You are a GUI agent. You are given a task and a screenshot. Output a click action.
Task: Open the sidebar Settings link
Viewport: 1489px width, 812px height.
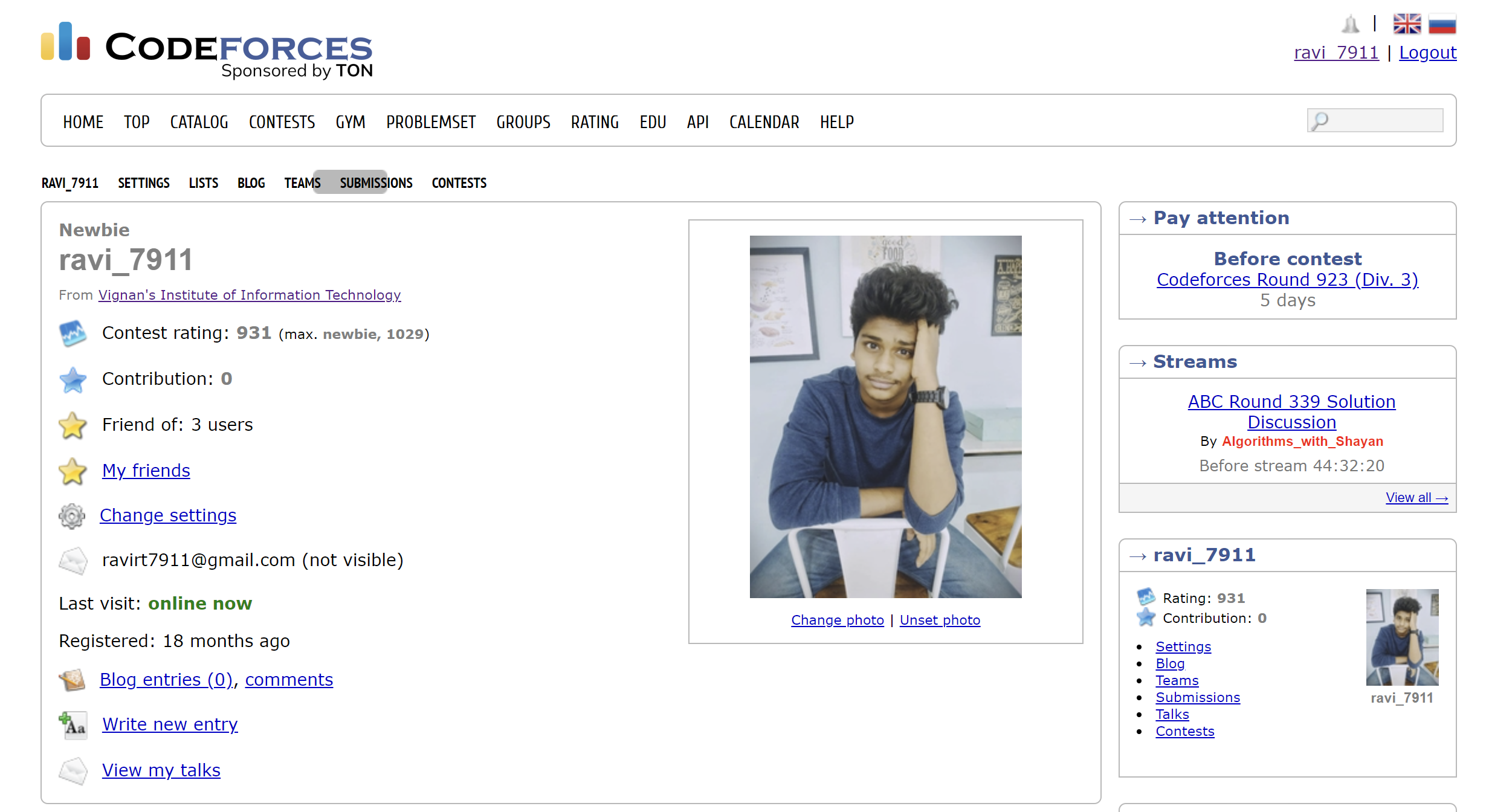1183,646
